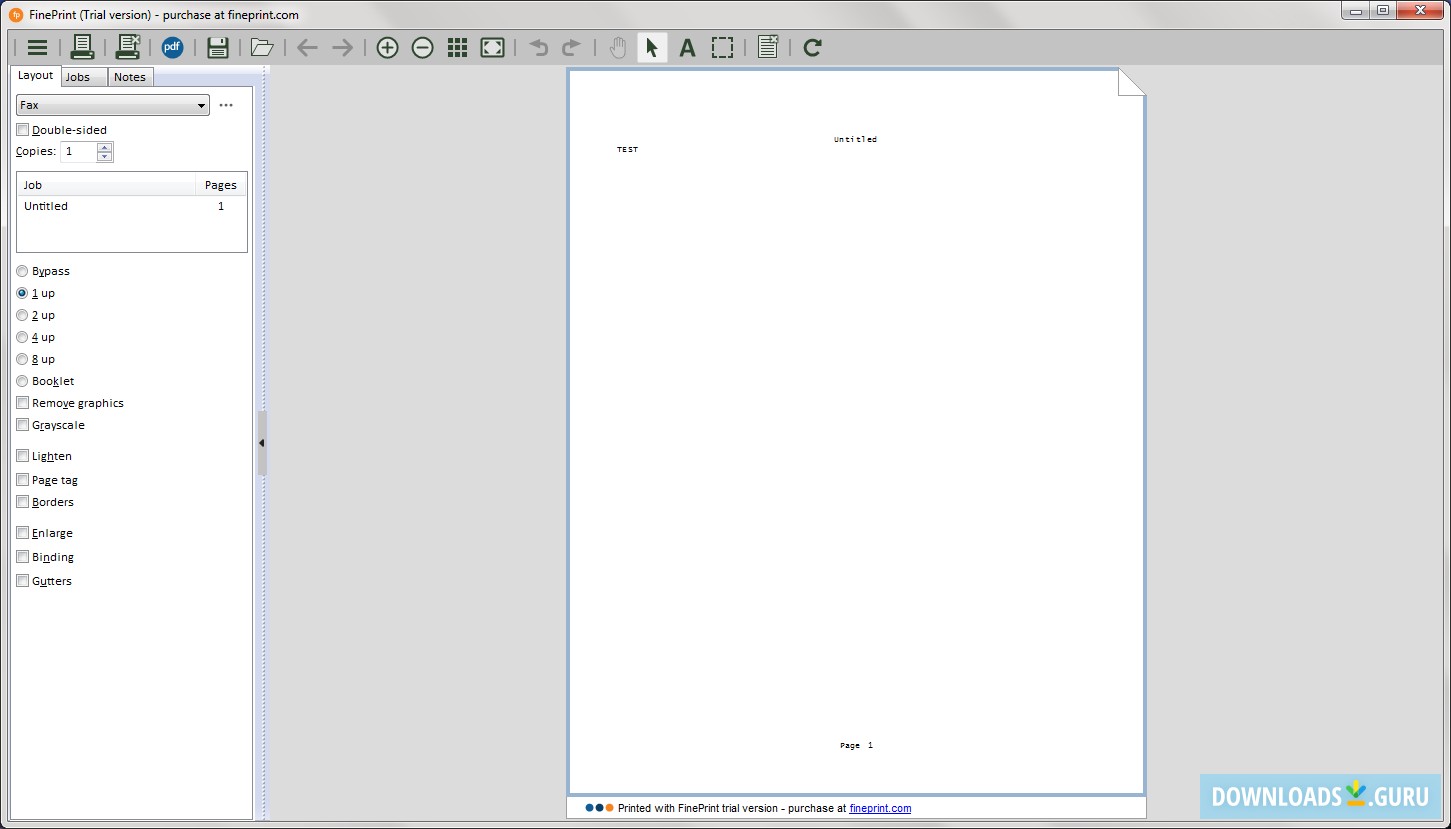Select the Text tool A icon
The image size is (1451, 829).
[687, 48]
